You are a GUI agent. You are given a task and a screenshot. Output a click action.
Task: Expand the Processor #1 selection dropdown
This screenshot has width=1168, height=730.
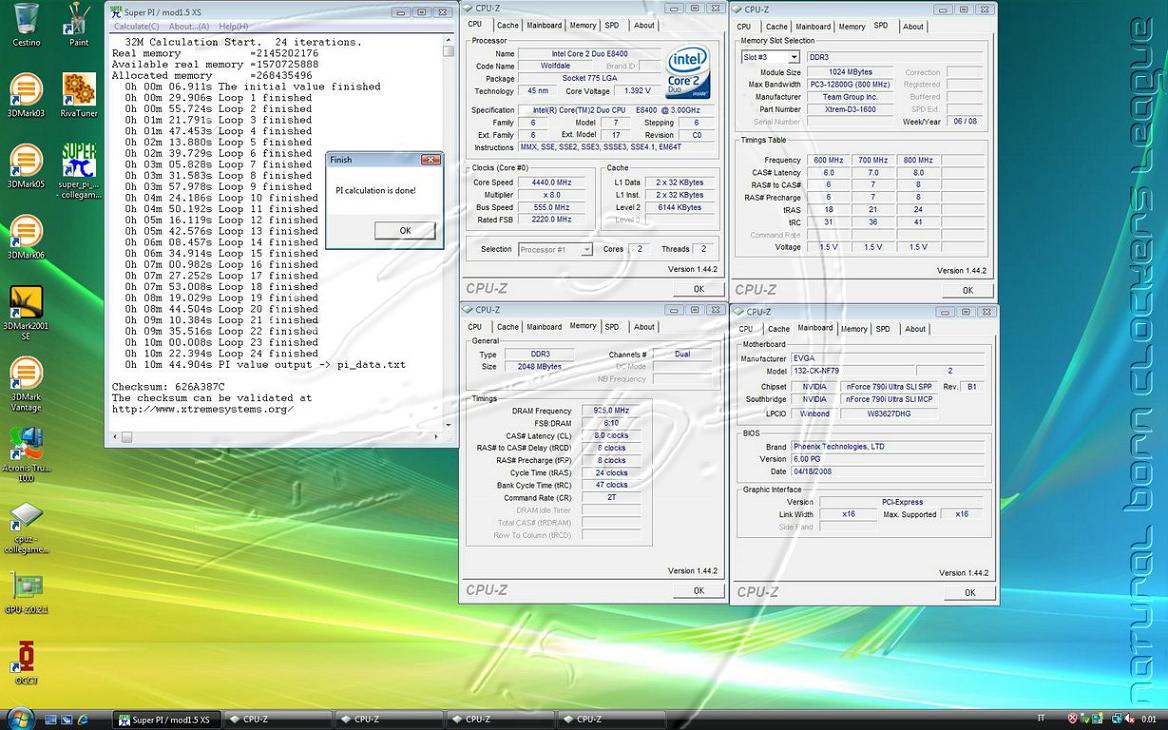[x=586, y=250]
